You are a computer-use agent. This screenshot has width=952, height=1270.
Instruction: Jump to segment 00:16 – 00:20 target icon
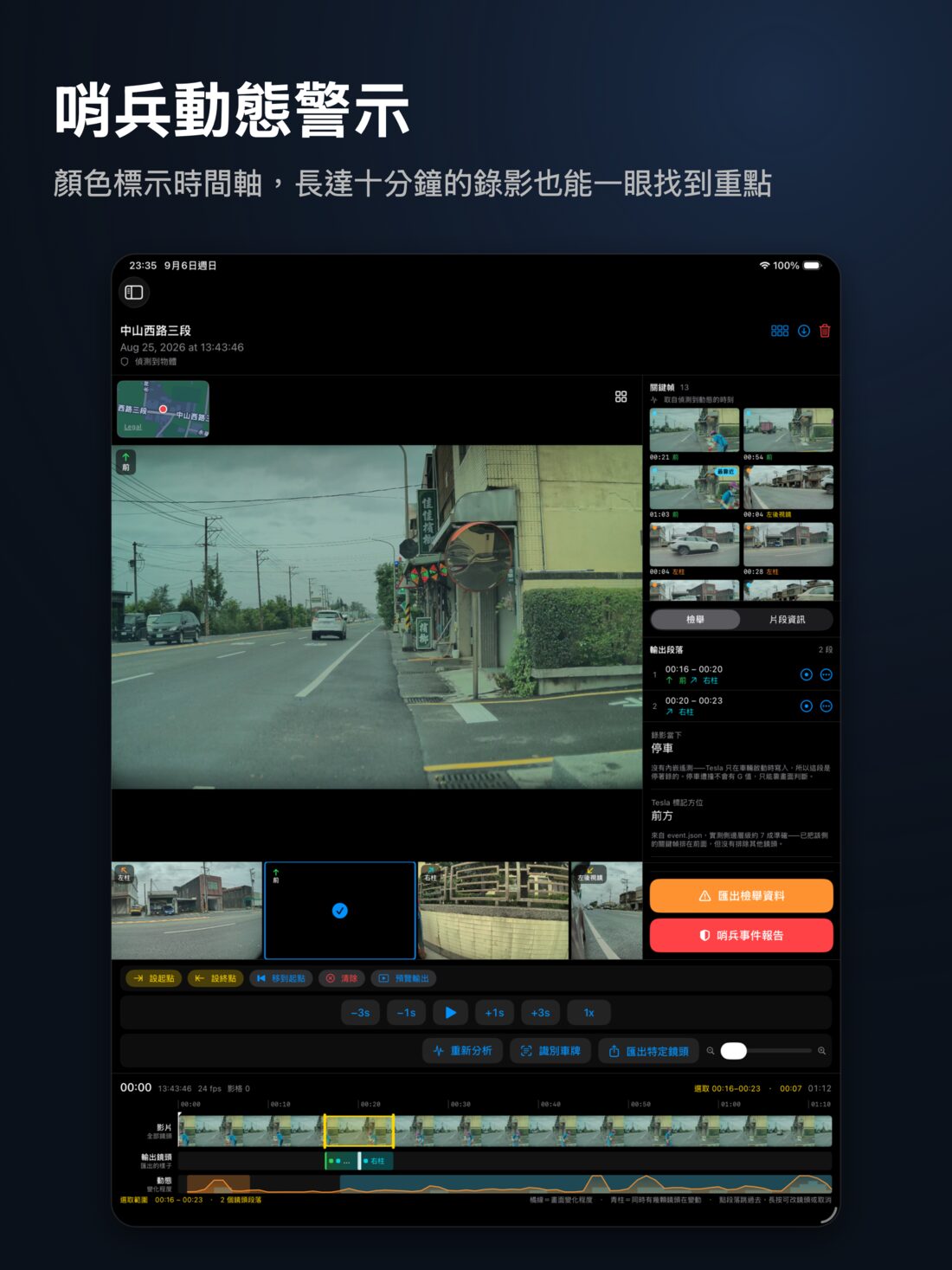tap(806, 674)
